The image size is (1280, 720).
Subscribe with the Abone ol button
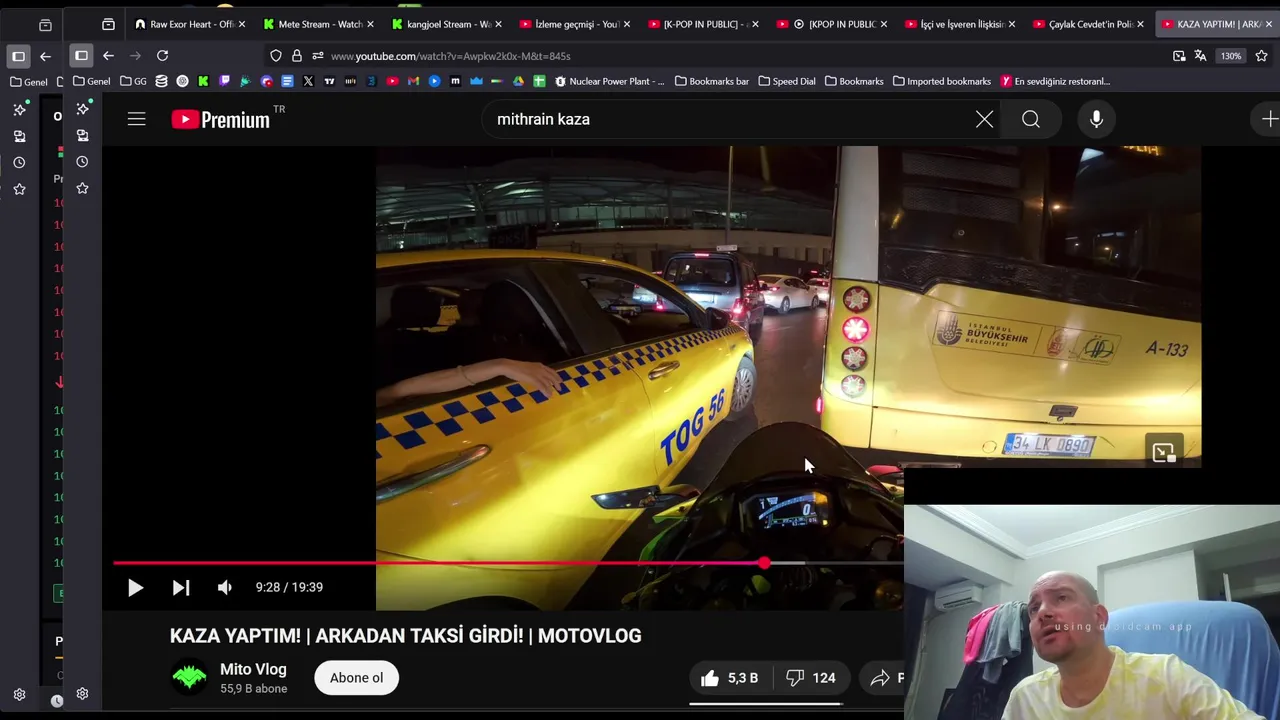click(357, 678)
